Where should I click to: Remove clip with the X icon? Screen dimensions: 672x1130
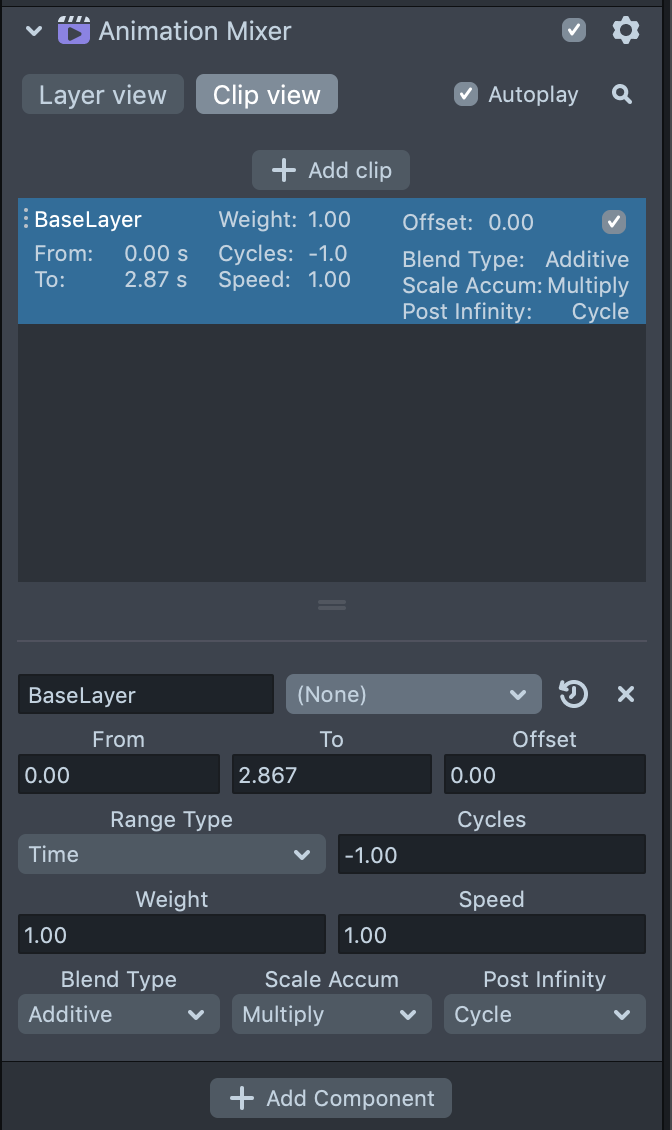point(626,694)
